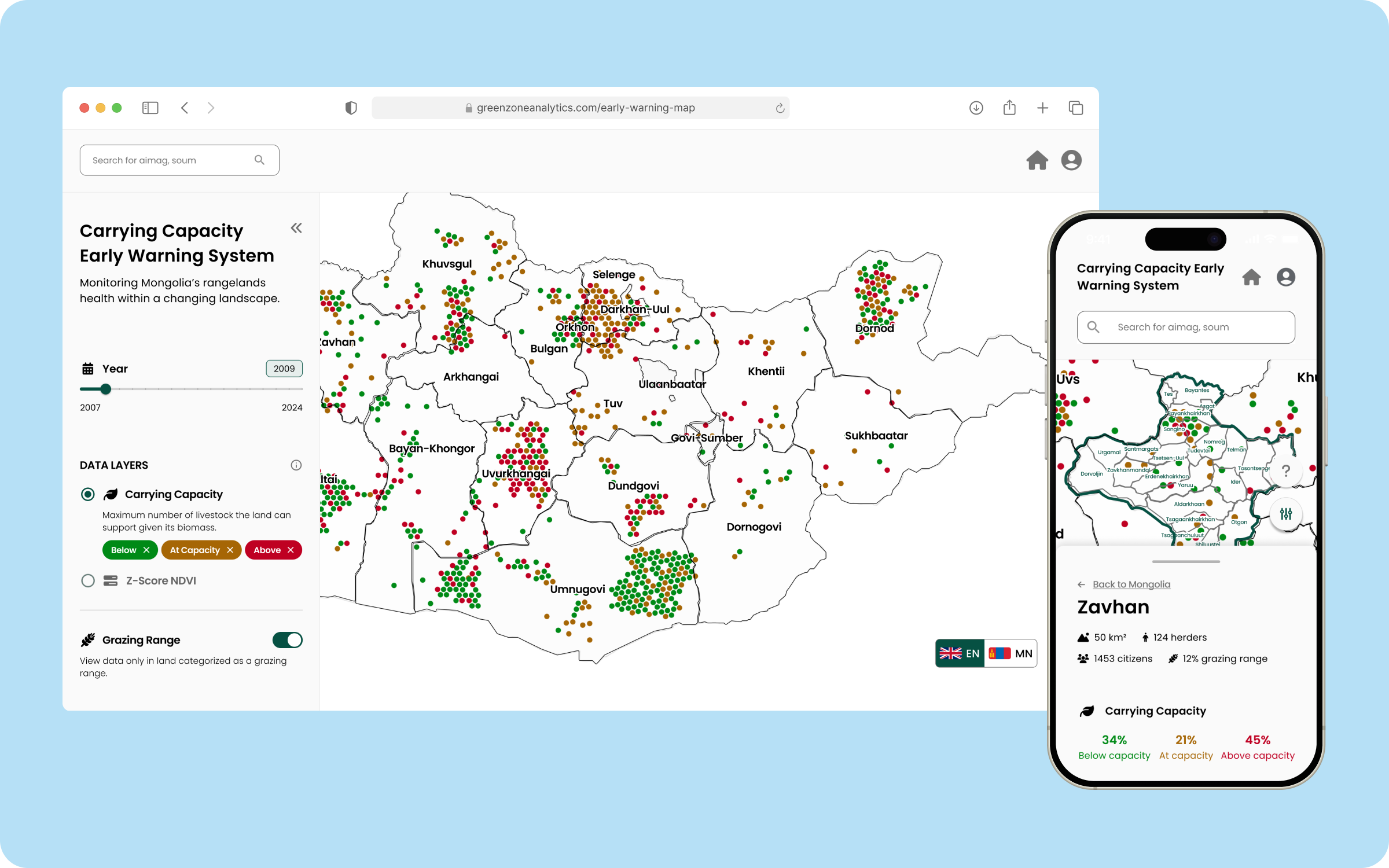This screenshot has width=1389, height=868.
Task: Tap the question mark help button on phone
Action: click(1286, 471)
